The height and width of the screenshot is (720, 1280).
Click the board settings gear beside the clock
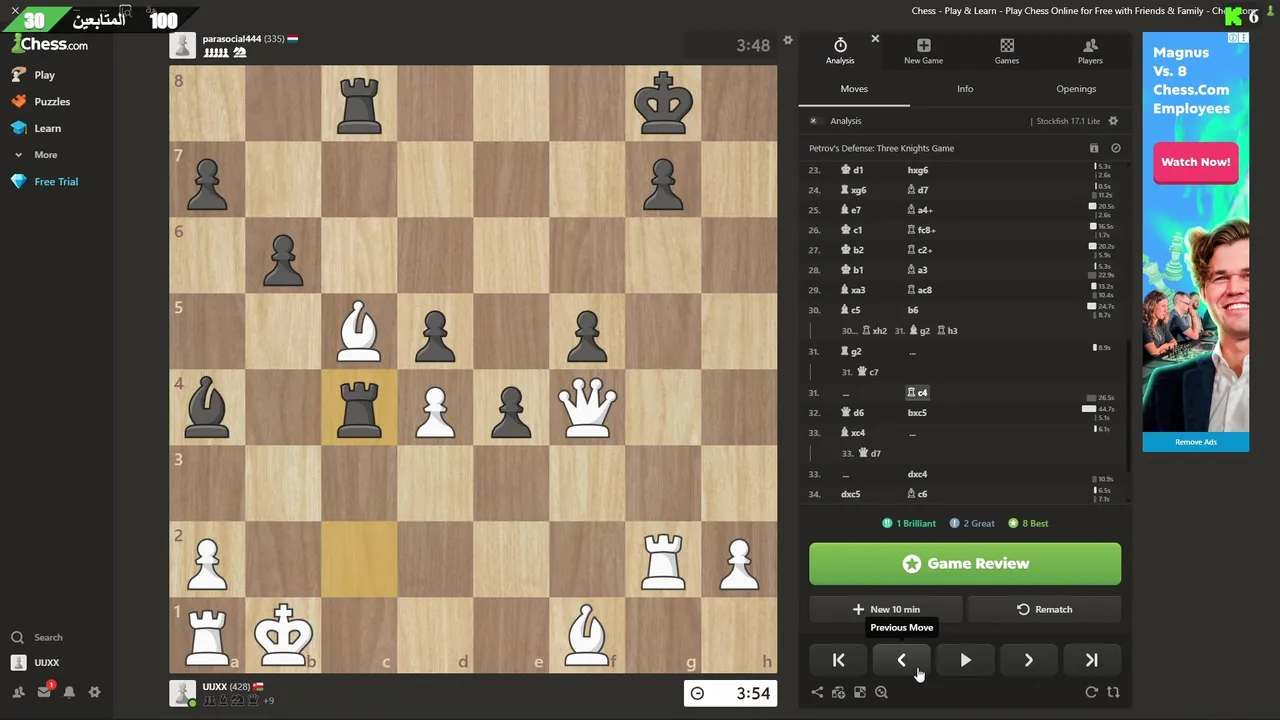[x=787, y=40]
